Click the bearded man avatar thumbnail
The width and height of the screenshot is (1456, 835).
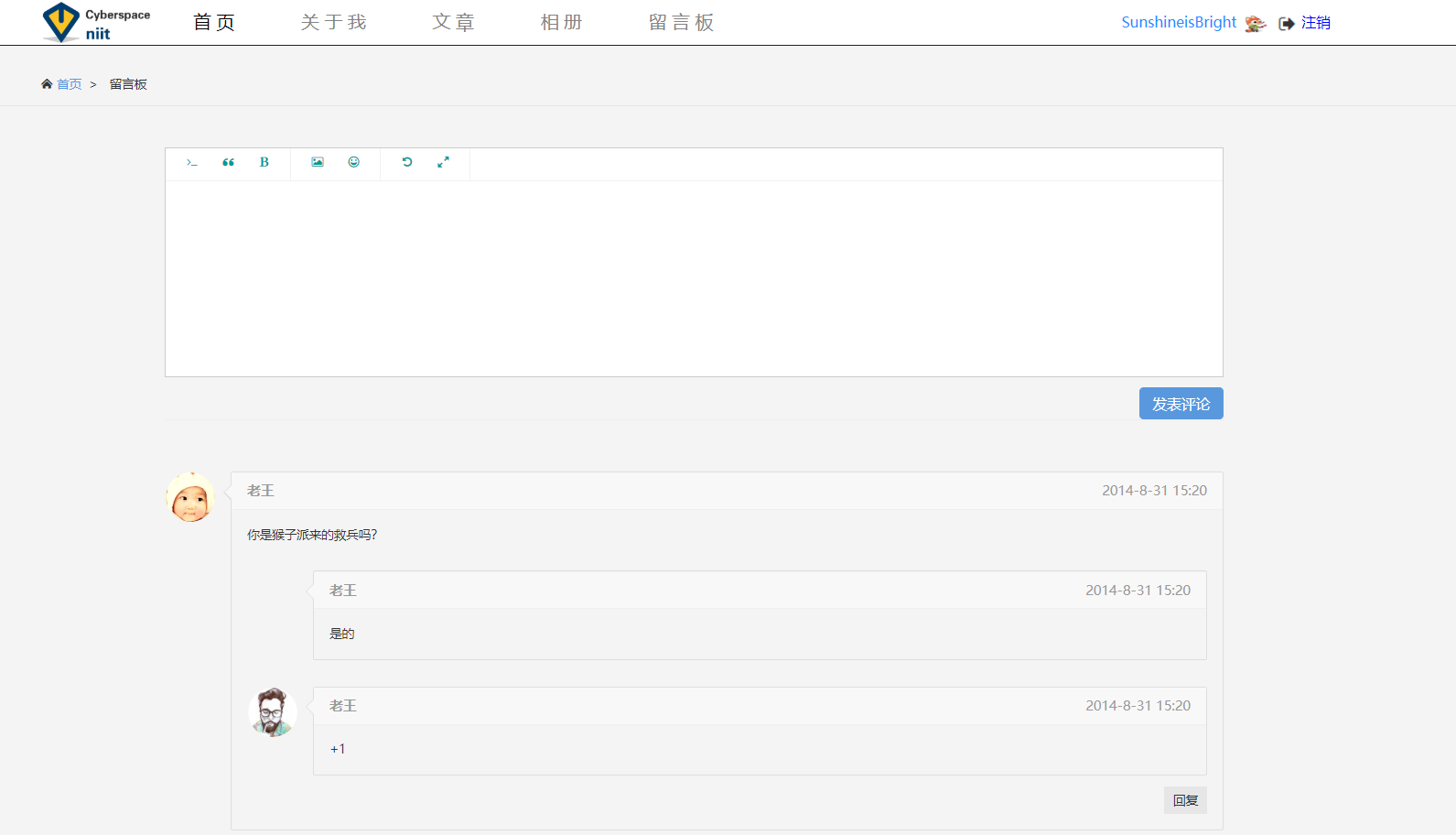[273, 712]
